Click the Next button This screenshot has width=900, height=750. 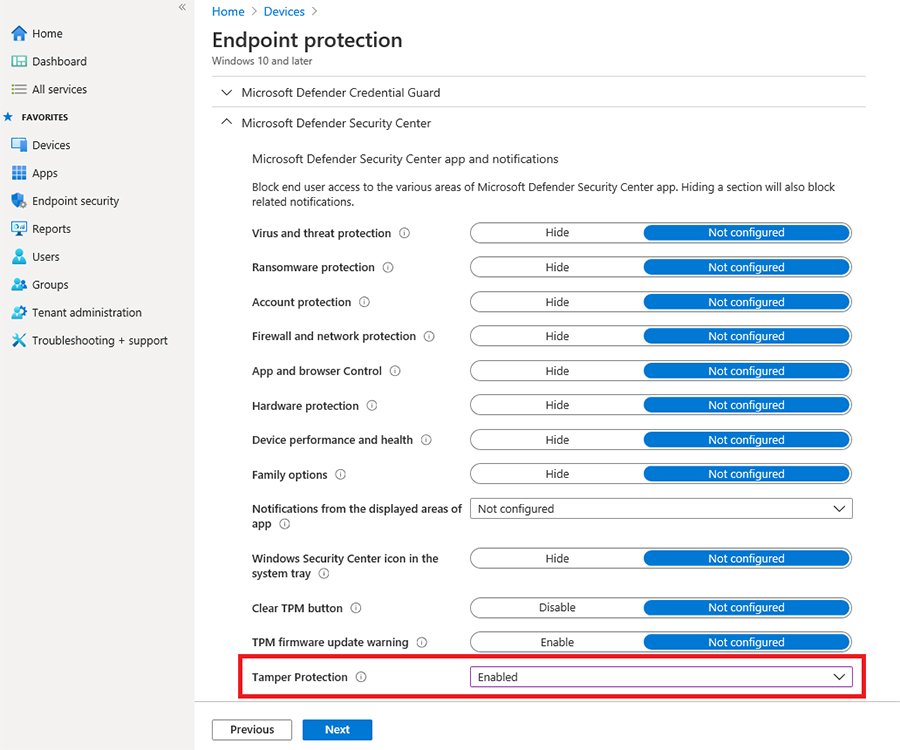pos(337,729)
